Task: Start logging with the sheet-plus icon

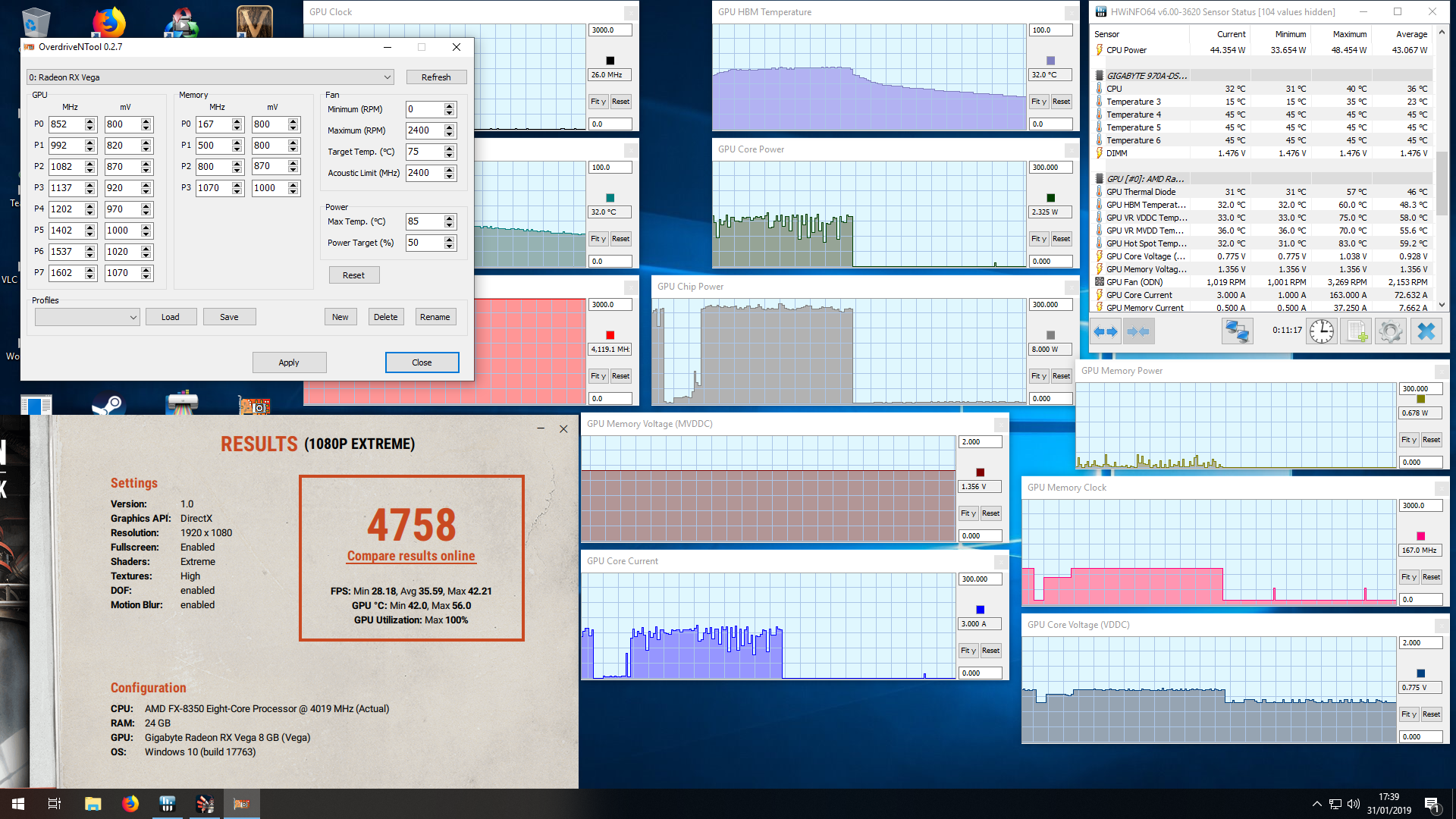Action: coord(1356,331)
